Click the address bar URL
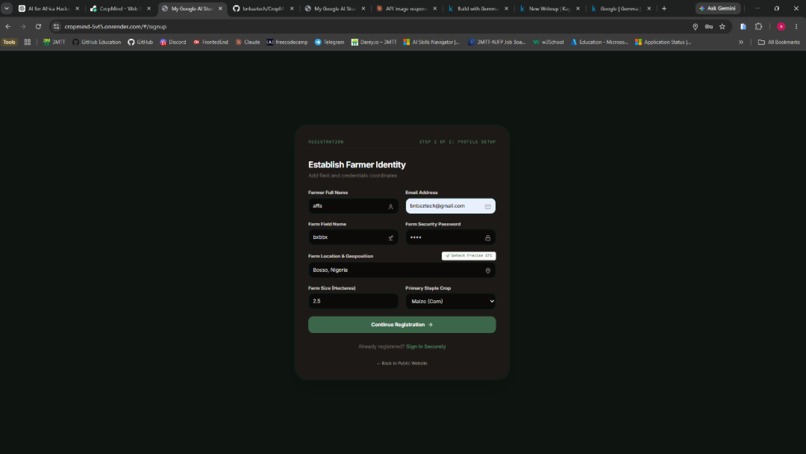Image resolution: width=806 pixels, height=454 pixels. [x=116, y=26]
